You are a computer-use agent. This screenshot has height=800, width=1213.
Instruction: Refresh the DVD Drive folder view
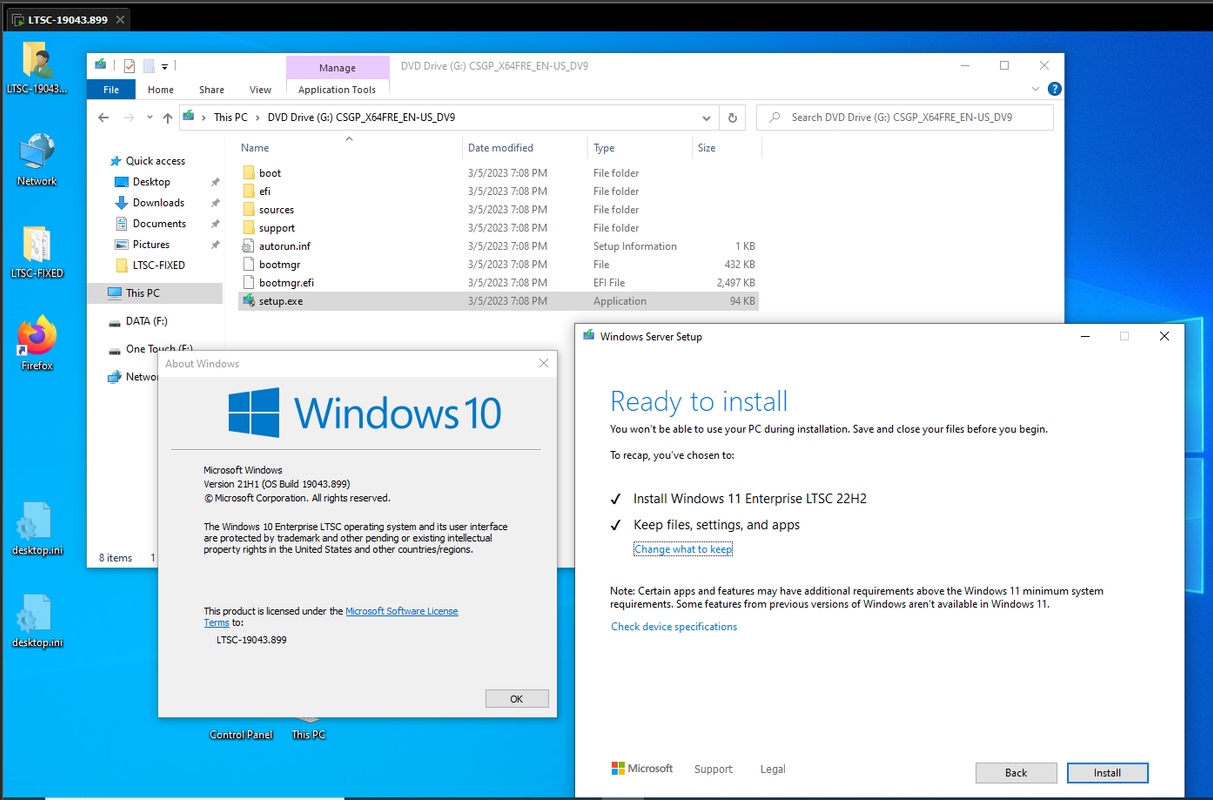pos(732,117)
